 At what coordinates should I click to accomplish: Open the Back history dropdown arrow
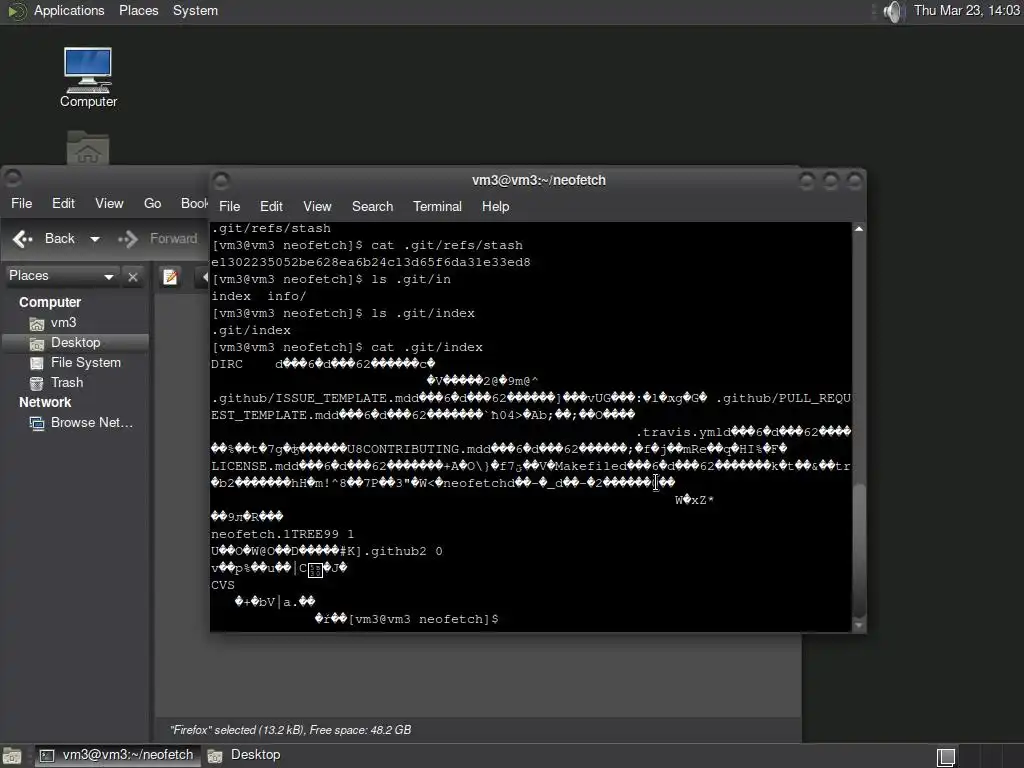click(95, 239)
